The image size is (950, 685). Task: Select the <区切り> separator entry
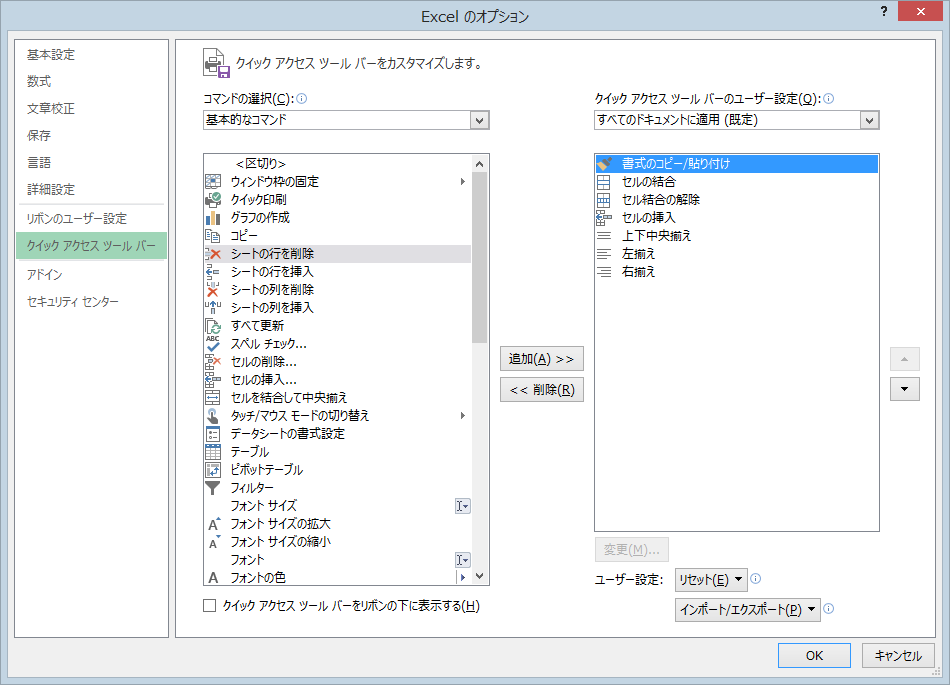337,164
